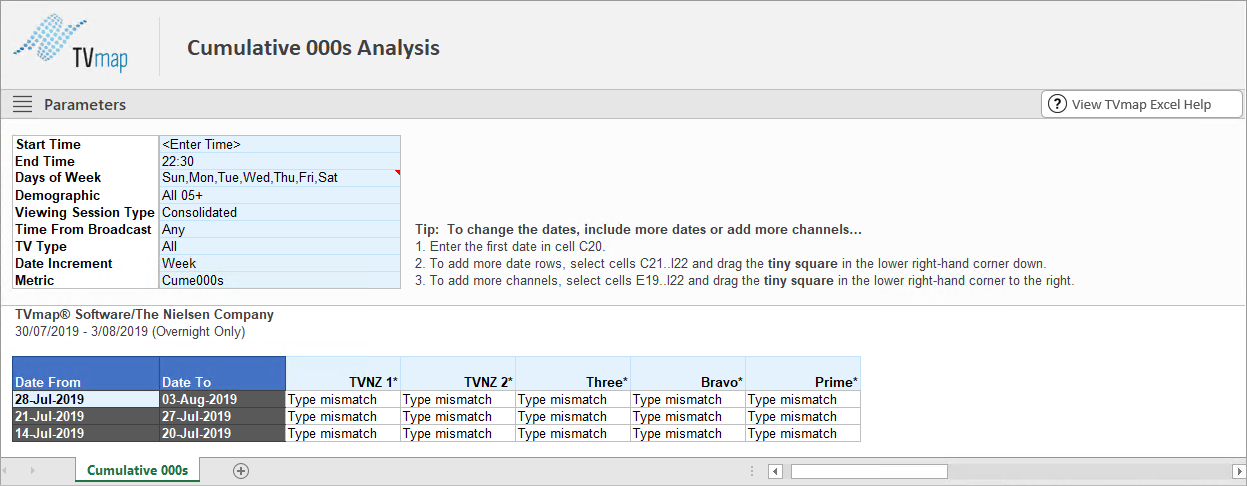Viewport: 1247px width, 486px height.
Task: Select the Three* column header
Action: coord(573,373)
